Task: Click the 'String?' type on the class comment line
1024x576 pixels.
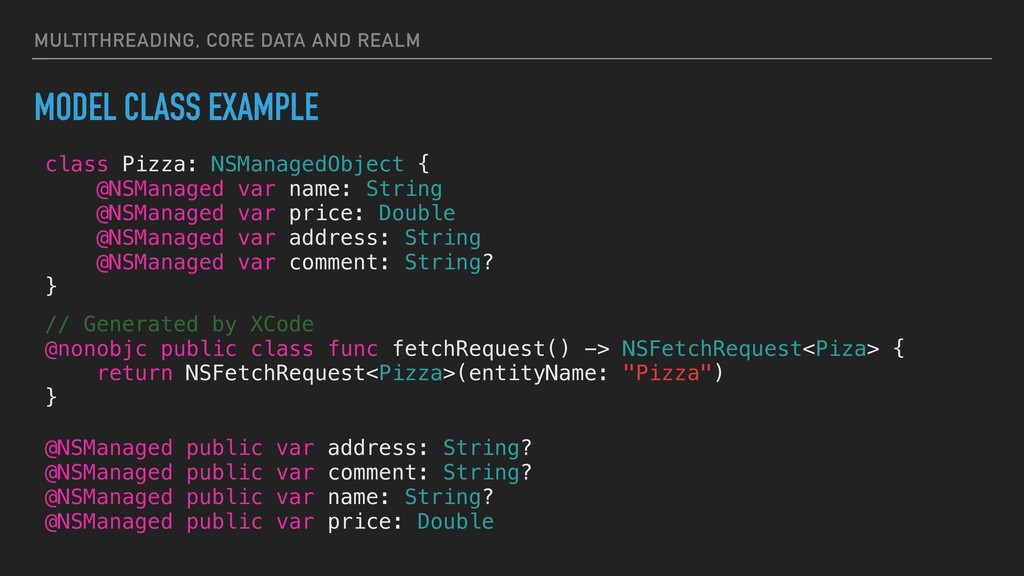Action: [449, 262]
